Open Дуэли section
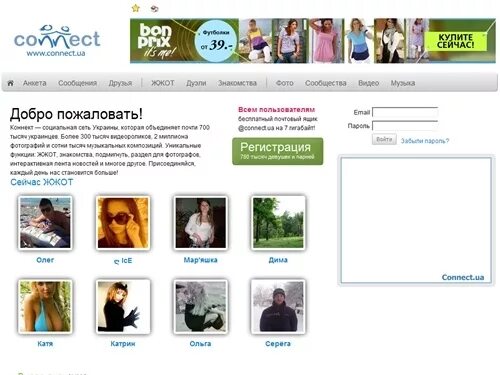Viewport: 500px width, 375px height. point(196,83)
